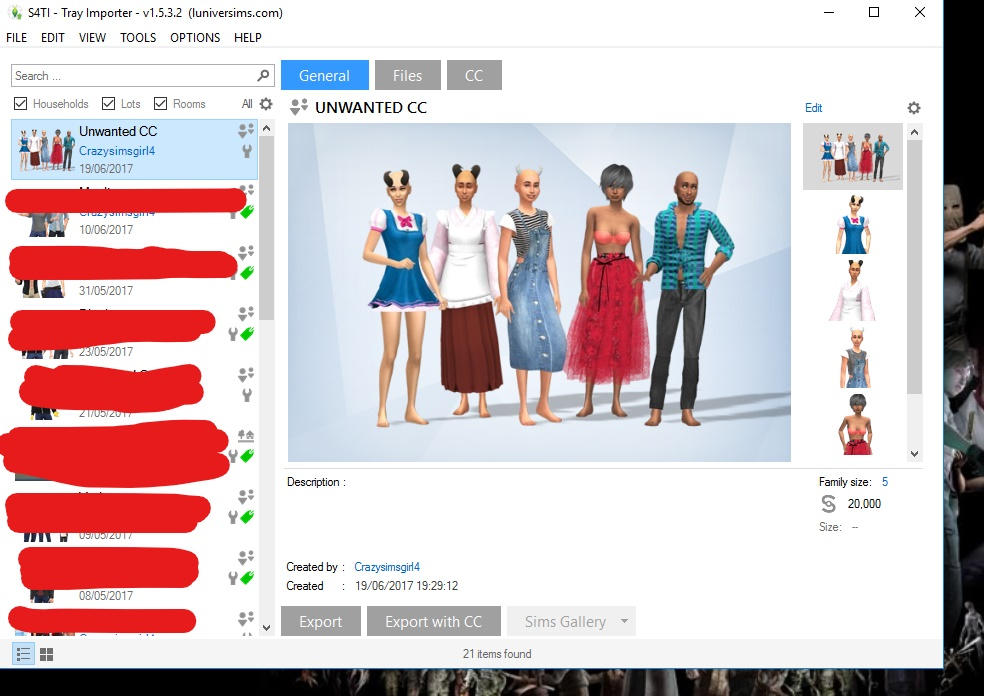Switch to the Files tab

(407, 75)
